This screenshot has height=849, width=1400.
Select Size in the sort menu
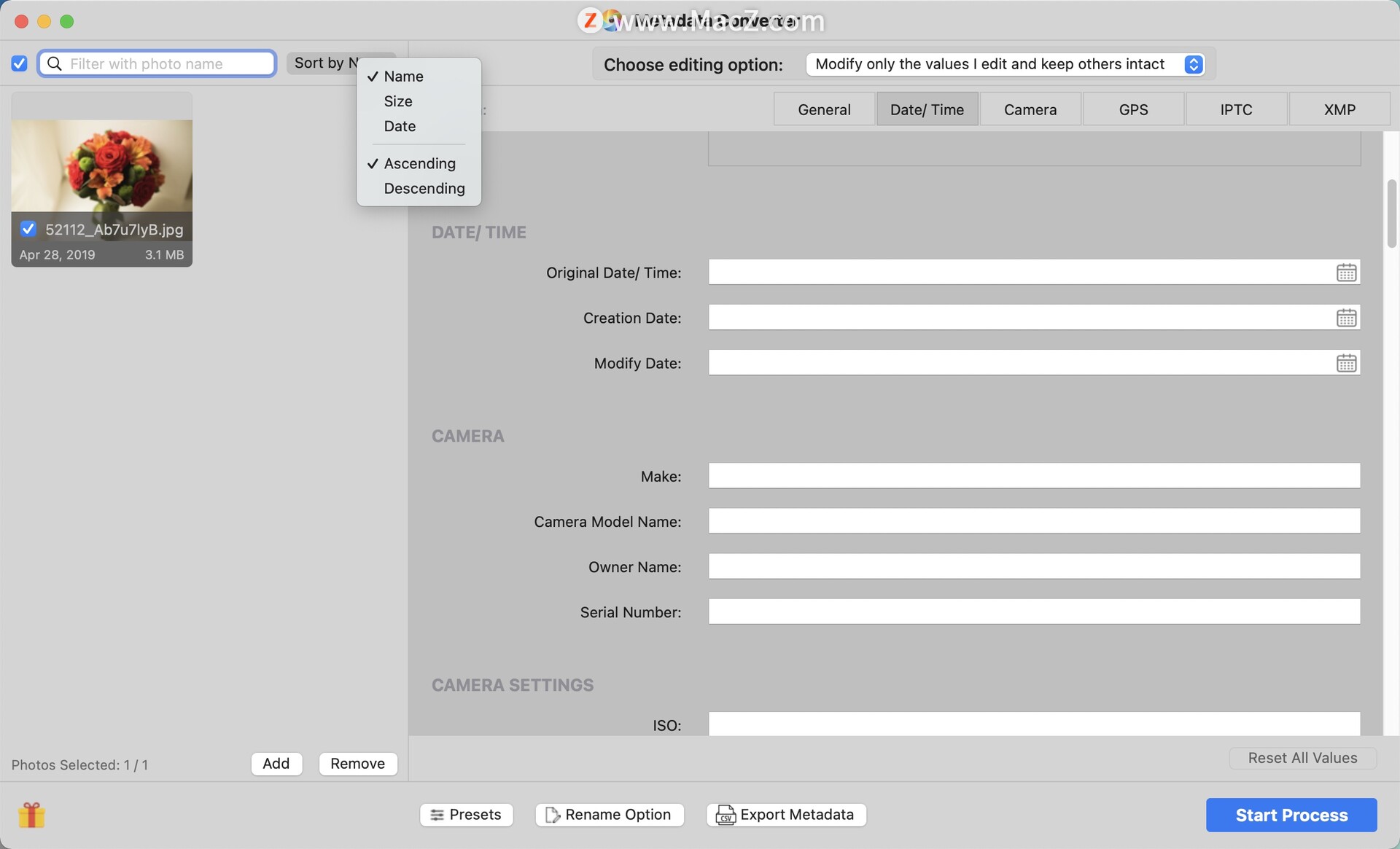click(x=398, y=101)
